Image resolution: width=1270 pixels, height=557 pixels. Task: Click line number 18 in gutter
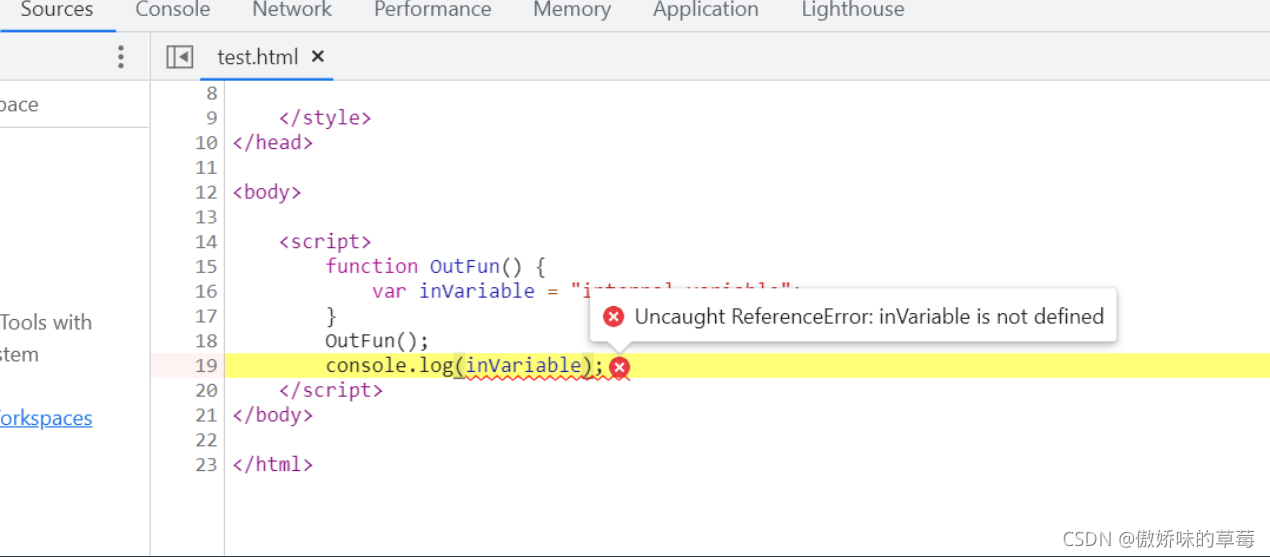pos(205,341)
